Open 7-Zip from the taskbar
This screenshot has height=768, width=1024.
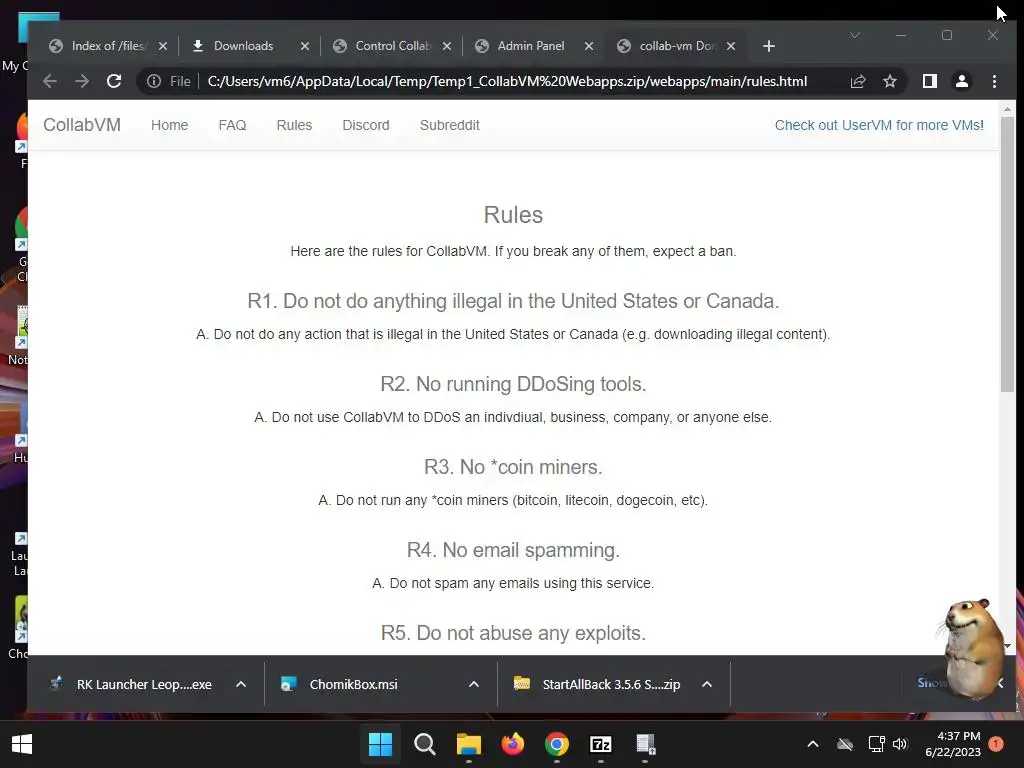click(x=601, y=744)
